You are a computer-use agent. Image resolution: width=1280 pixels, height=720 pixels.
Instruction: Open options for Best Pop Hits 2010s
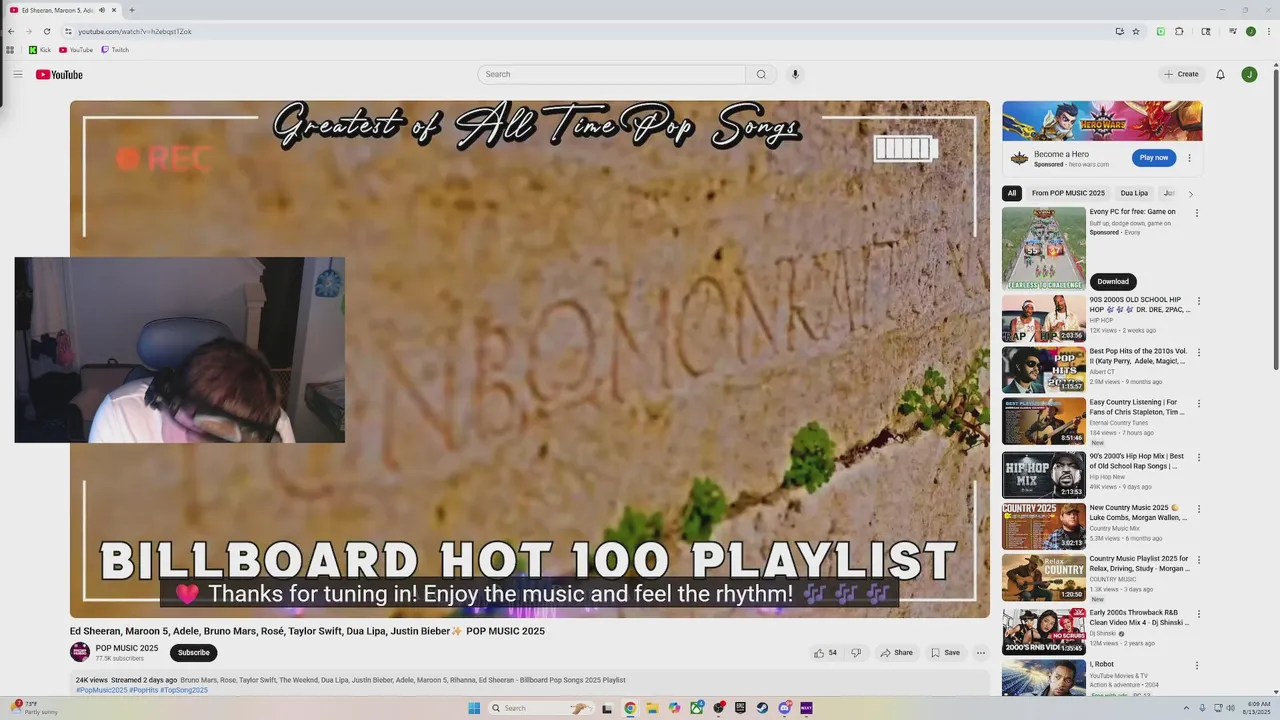(x=1199, y=353)
